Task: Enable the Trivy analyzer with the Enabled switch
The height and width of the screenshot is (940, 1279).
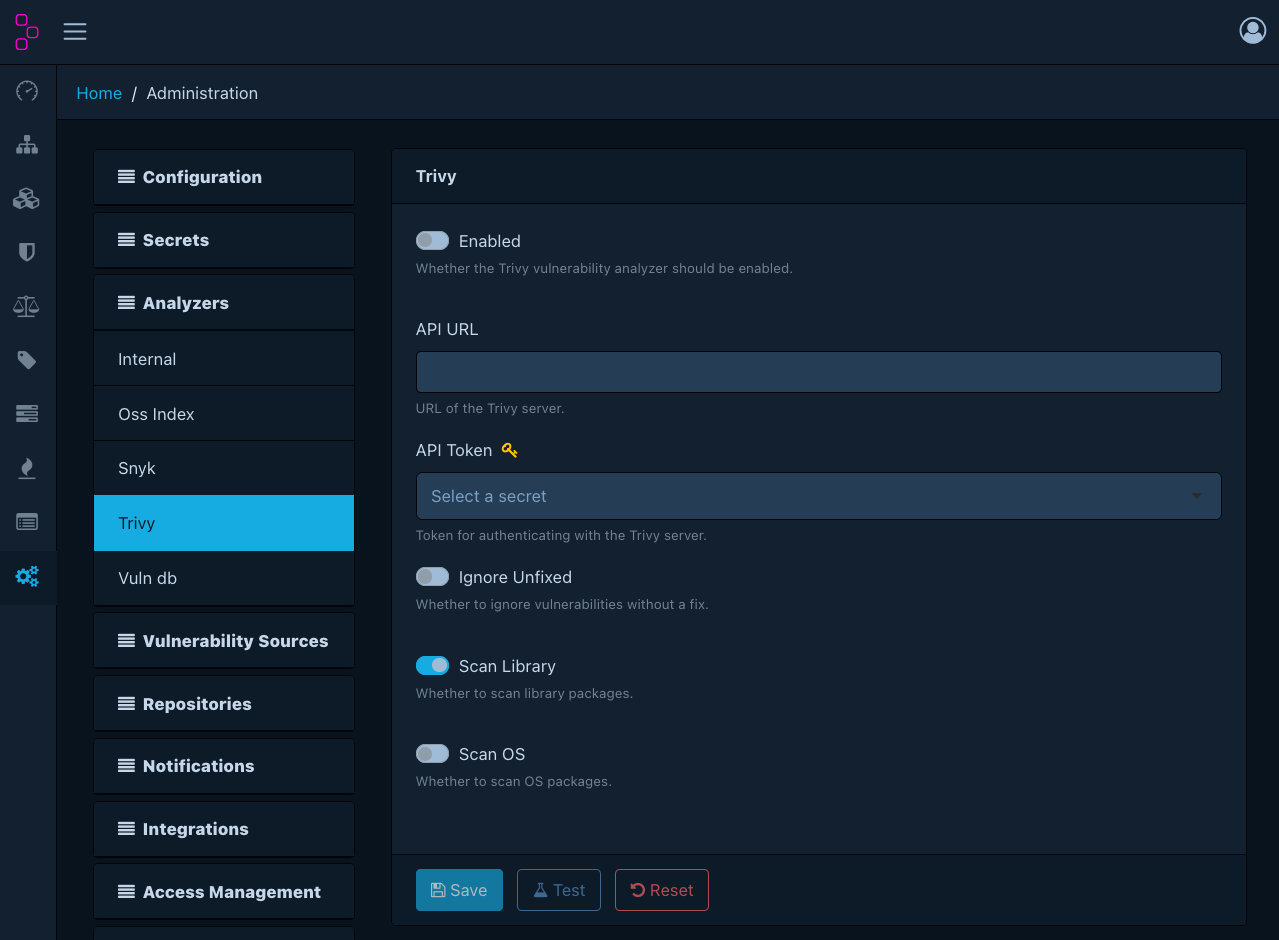Action: (x=432, y=240)
